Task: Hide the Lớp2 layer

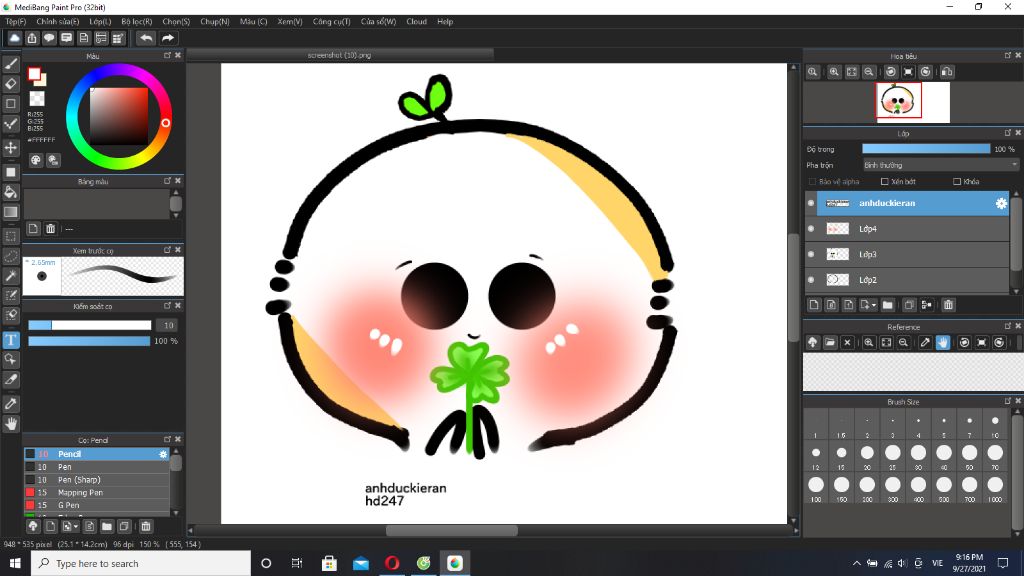Action: [x=811, y=280]
